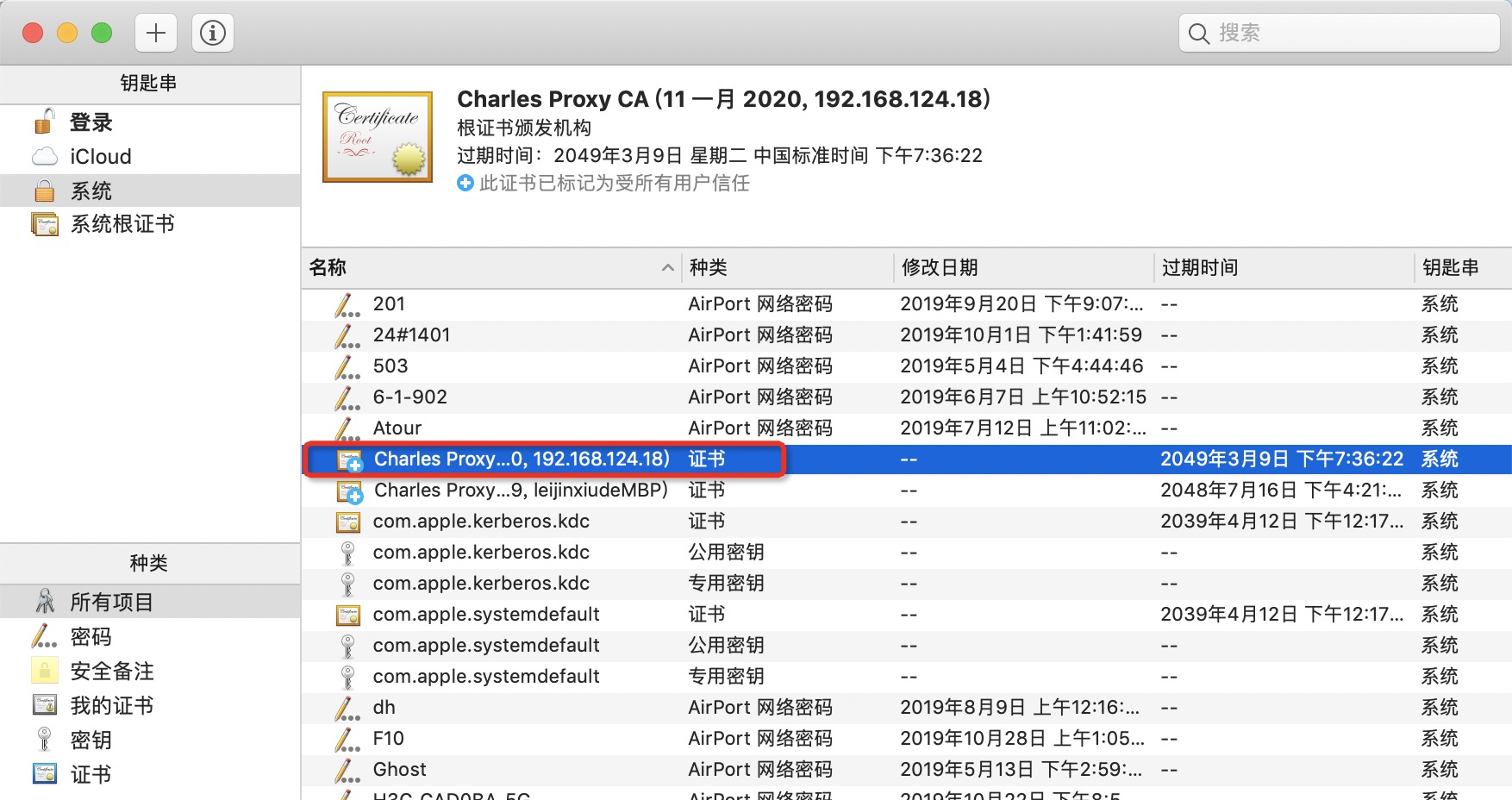Click certificate icon of com.apple.systemdefault 证书 row
Screen dimensions: 1512x800
click(348, 615)
